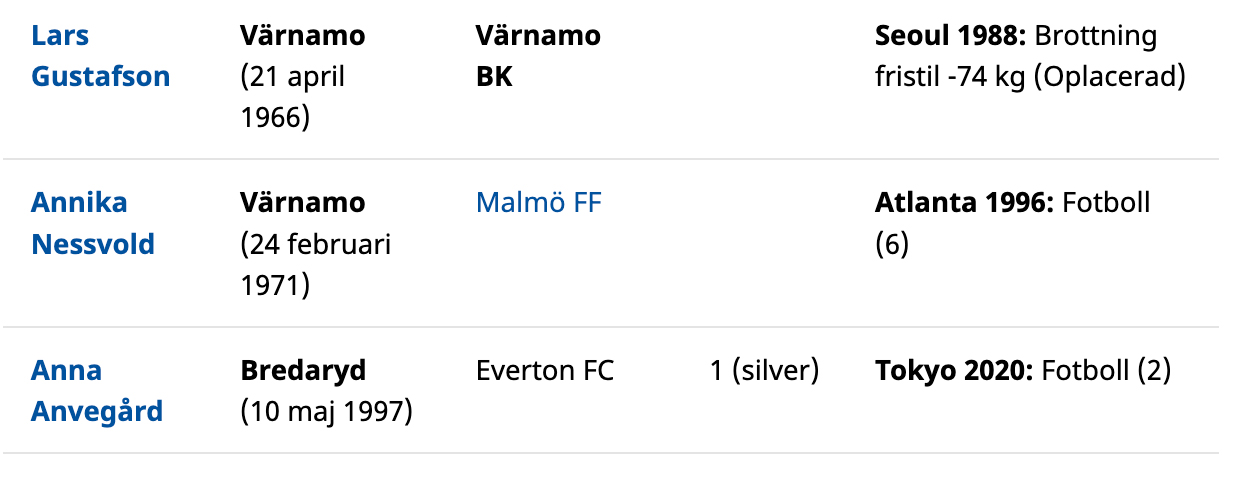Click Värnamo birthplace in Lars Gustafson's row
This screenshot has height=480, width=1250.
tap(303, 36)
